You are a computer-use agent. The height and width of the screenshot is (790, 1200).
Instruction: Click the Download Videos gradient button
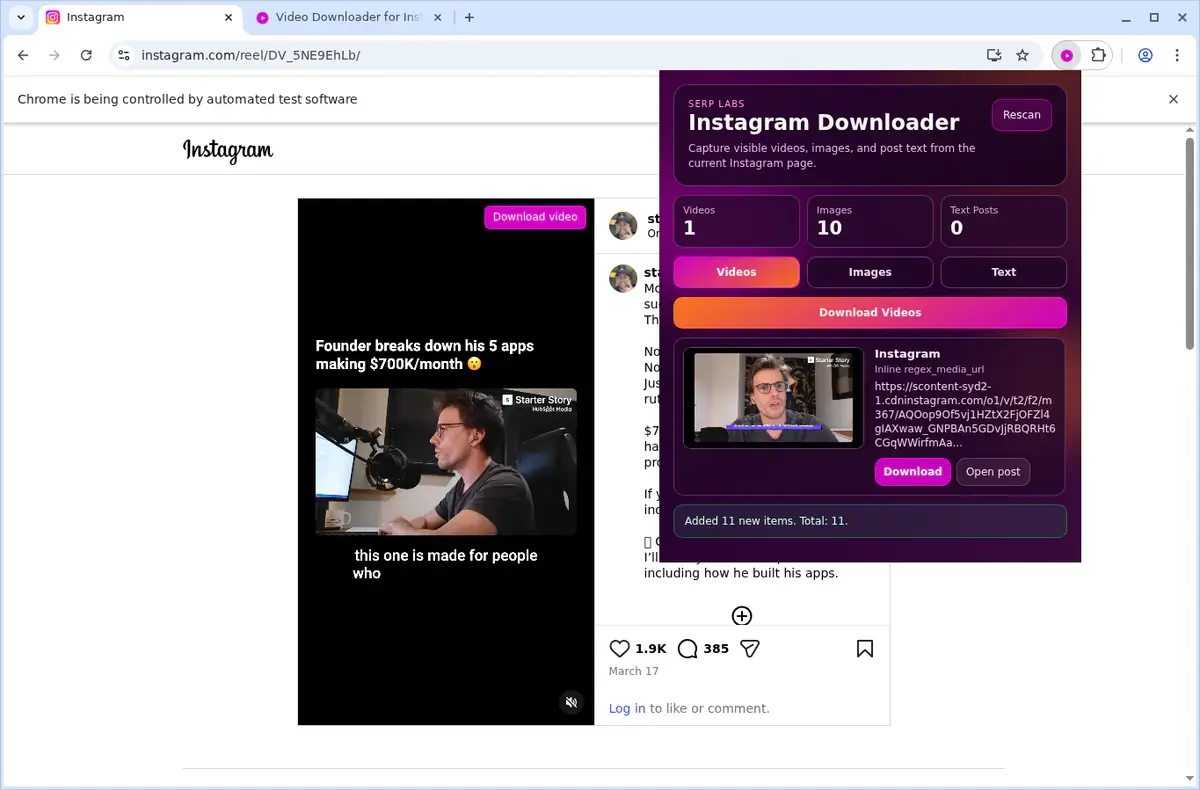coord(870,312)
